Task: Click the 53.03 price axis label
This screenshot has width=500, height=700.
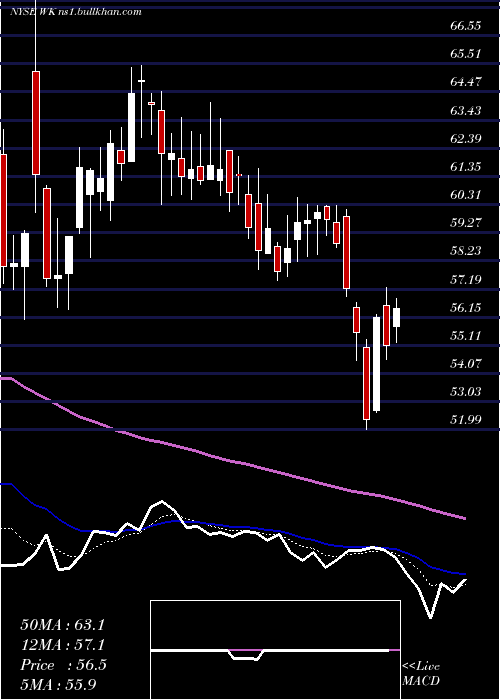Action: pyautogui.click(x=466, y=392)
